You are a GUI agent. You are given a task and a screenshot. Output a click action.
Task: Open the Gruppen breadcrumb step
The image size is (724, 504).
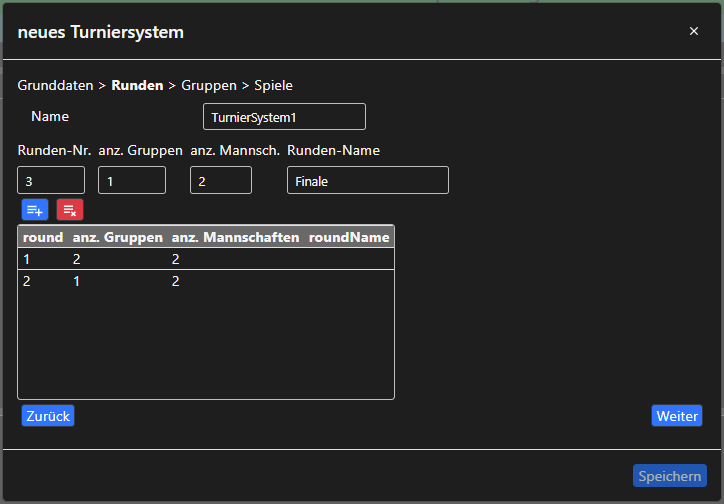click(209, 85)
